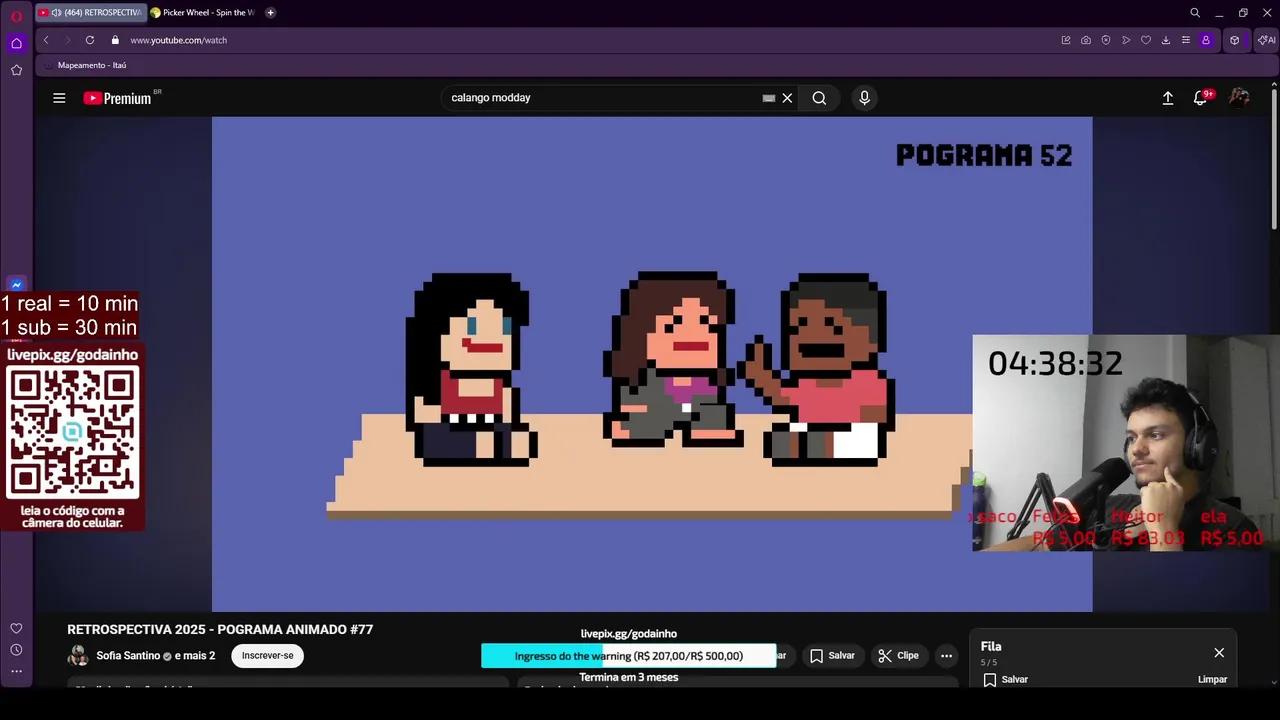Open the browser profile account icon

pyautogui.click(x=1206, y=40)
